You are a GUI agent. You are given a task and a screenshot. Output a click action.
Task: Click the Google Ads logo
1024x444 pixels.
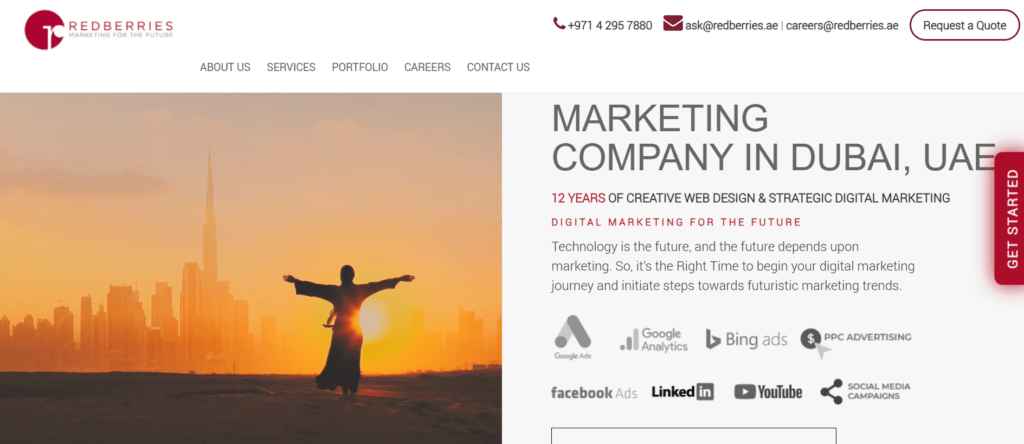click(573, 337)
